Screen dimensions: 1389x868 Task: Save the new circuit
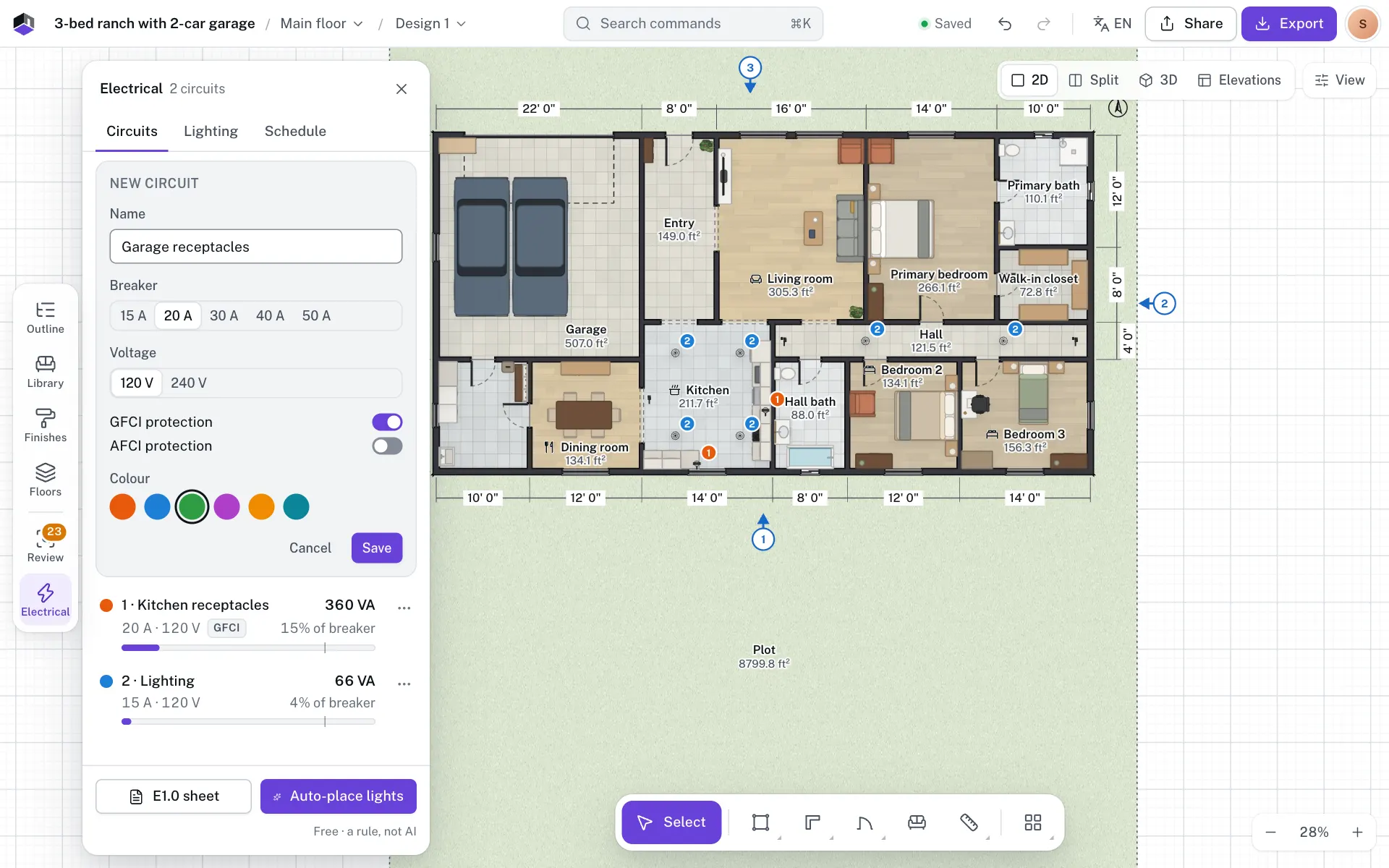point(377,548)
